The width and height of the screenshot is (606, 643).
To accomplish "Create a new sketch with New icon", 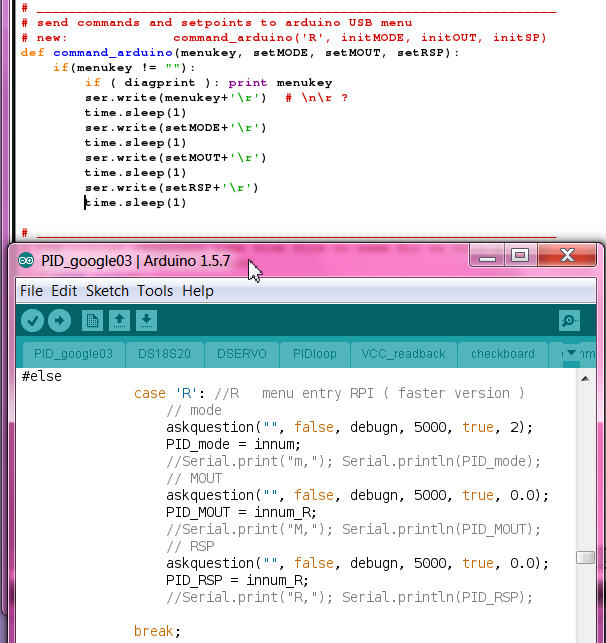I will (x=92, y=320).
